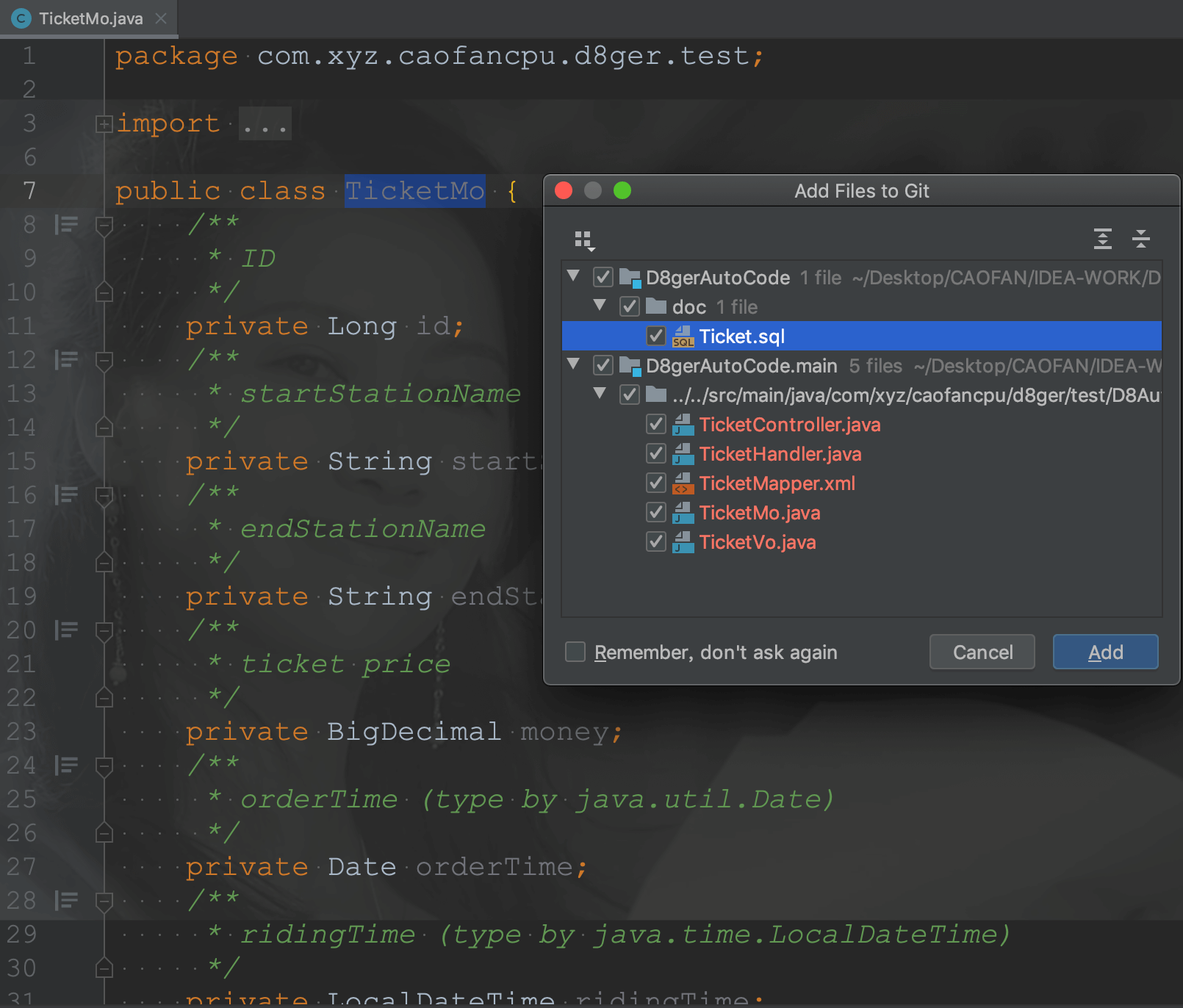Click the TicketMapper.xml file icon

tap(683, 483)
